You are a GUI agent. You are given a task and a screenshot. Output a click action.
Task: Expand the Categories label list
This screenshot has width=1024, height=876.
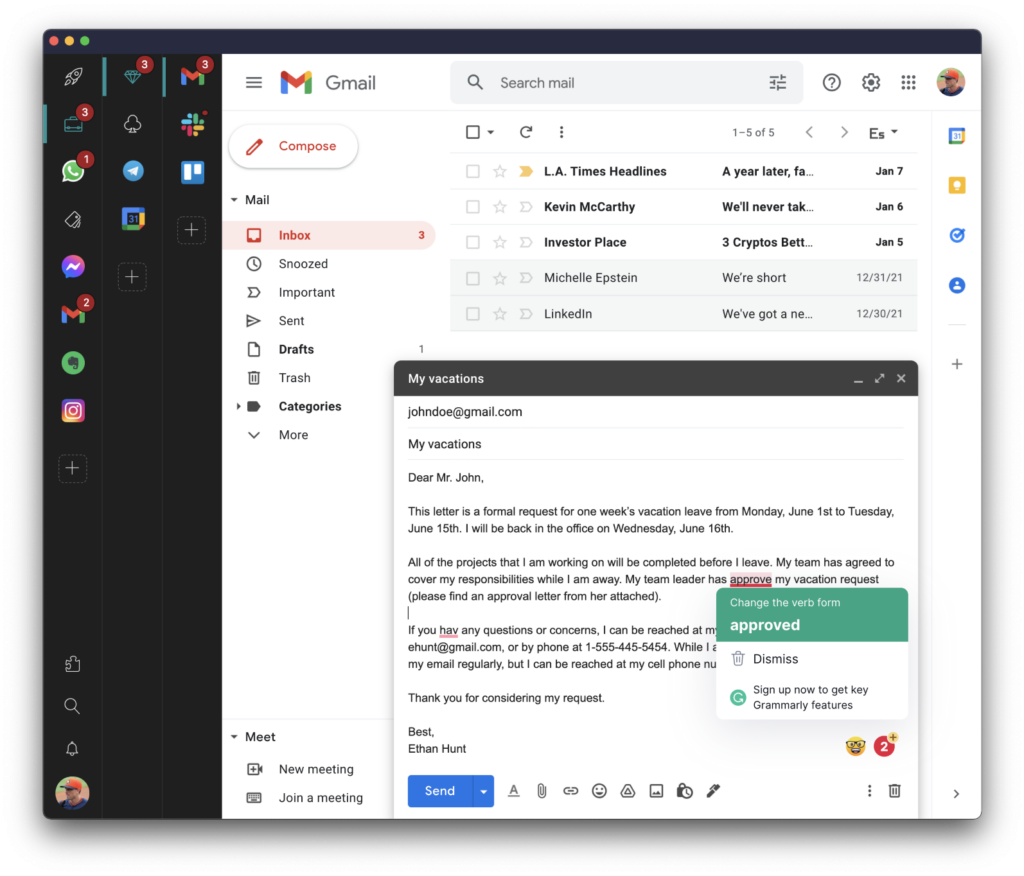coord(238,406)
